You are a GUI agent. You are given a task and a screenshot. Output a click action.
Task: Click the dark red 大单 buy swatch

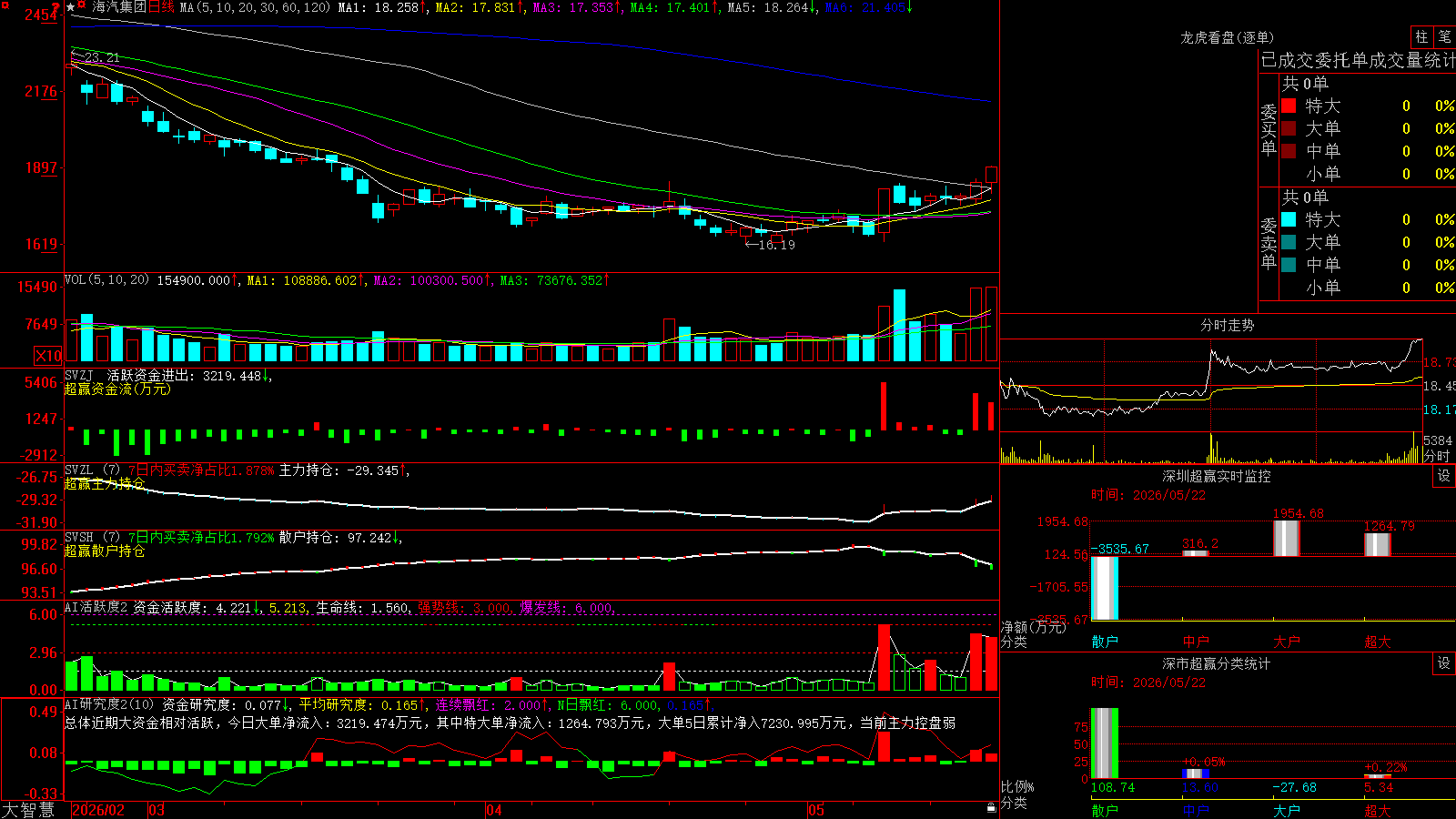click(x=1289, y=128)
